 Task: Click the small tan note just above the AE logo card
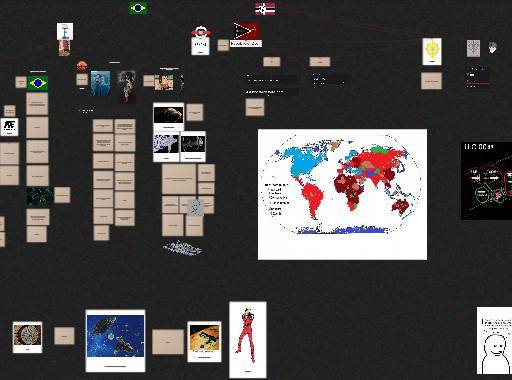pyautogui.click(x=10, y=111)
